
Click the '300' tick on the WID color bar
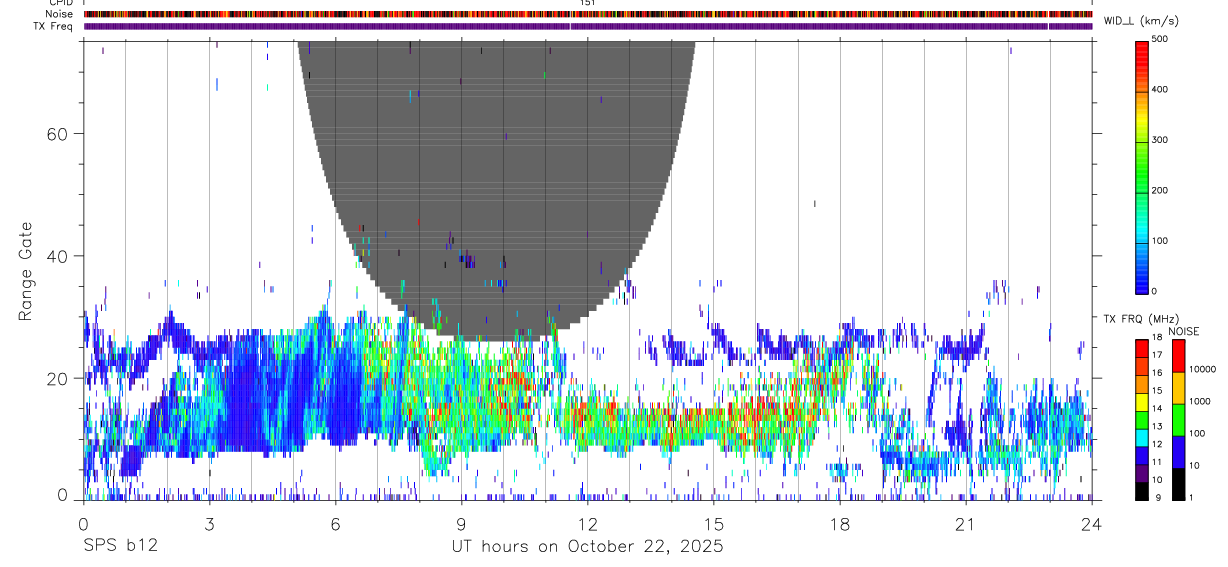click(x=1160, y=140)
